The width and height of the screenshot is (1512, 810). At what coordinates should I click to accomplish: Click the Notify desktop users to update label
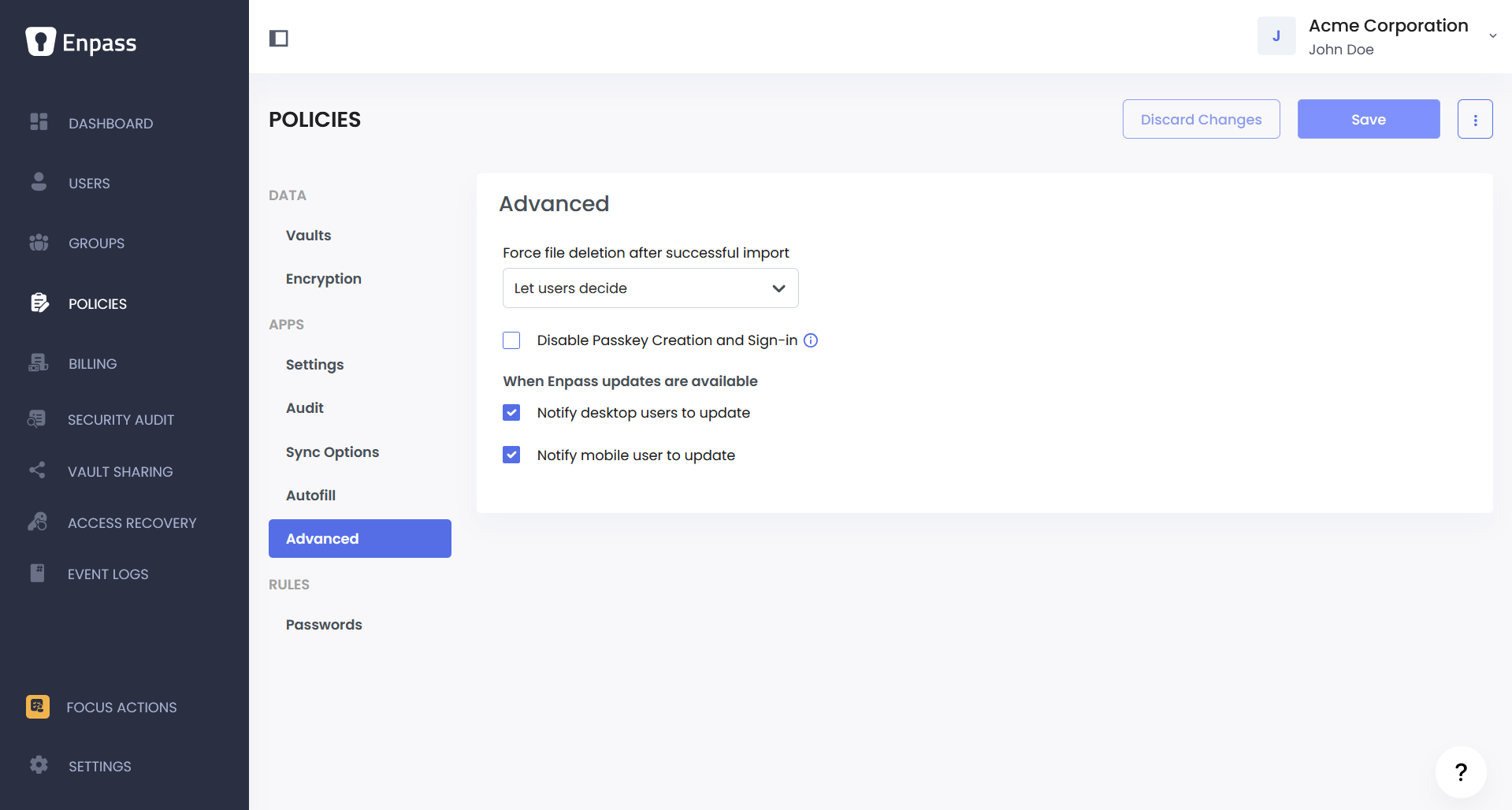click(x=644, y=413)
